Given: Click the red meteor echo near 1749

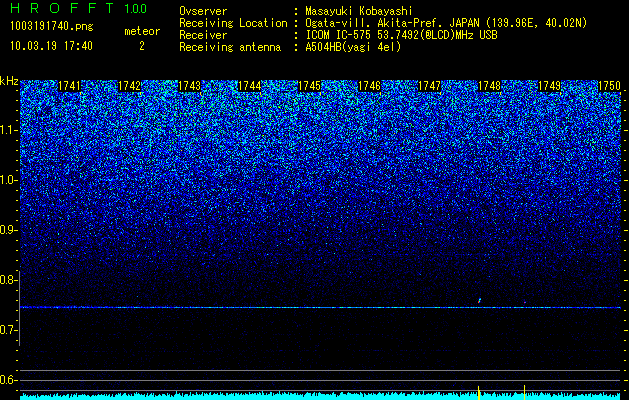Looking at the screenshot, I should (x=525, y=302).
